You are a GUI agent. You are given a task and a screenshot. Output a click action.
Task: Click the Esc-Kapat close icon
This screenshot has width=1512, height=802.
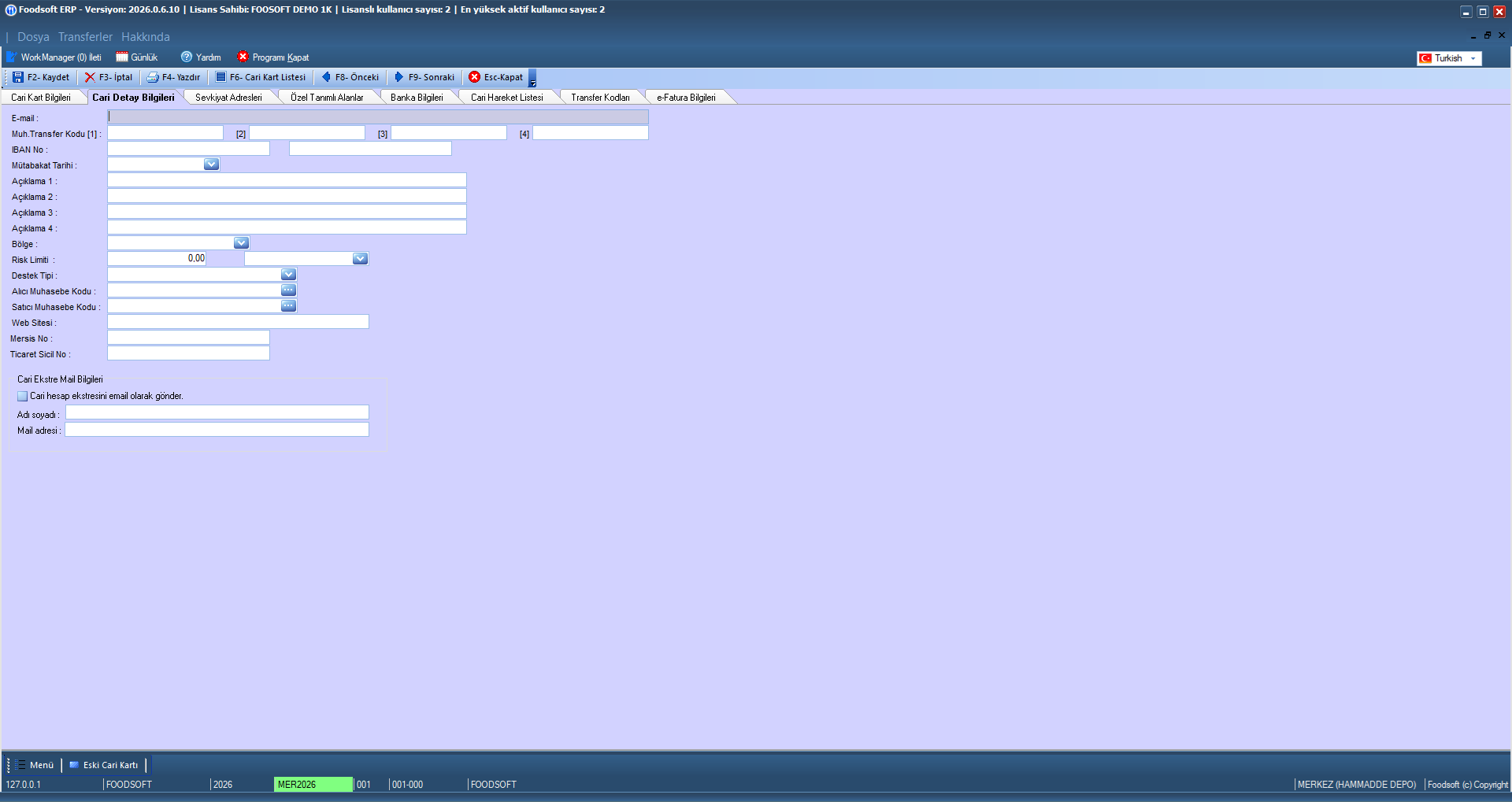click(x=474, y=77)
